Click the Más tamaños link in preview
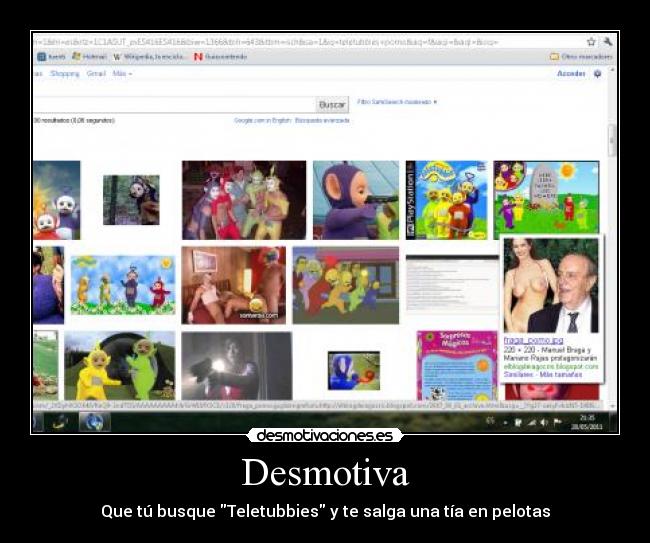This screenshot has height=543, width=650. [x=561, y=374]
